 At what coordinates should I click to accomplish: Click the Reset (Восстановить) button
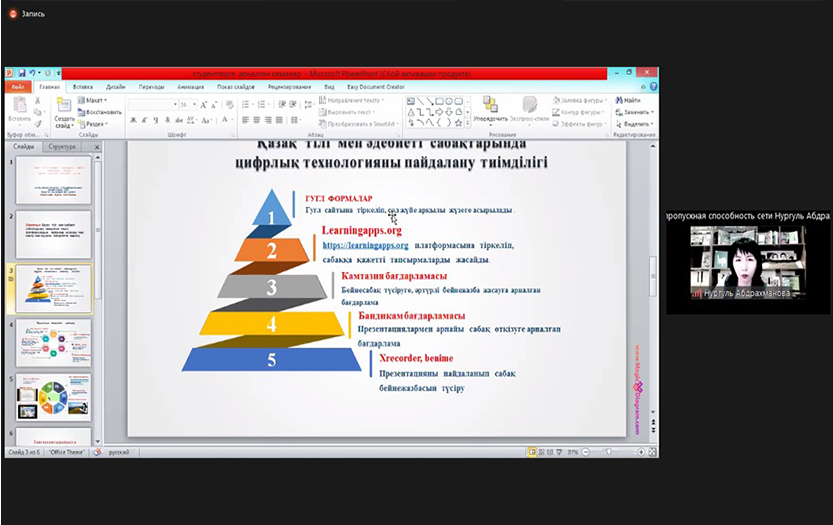[x=100, y=112]
